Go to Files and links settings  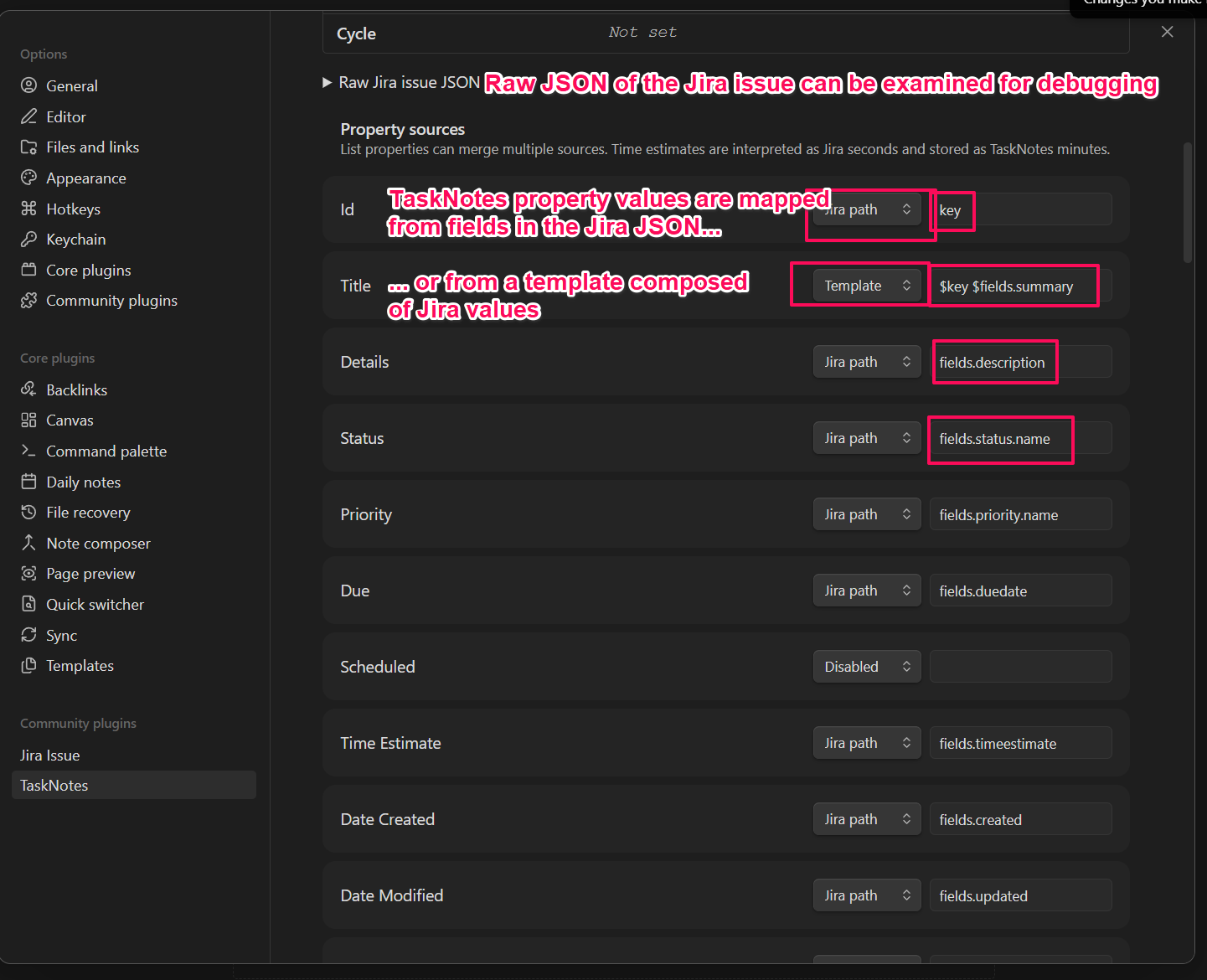(x=134, y=147)
